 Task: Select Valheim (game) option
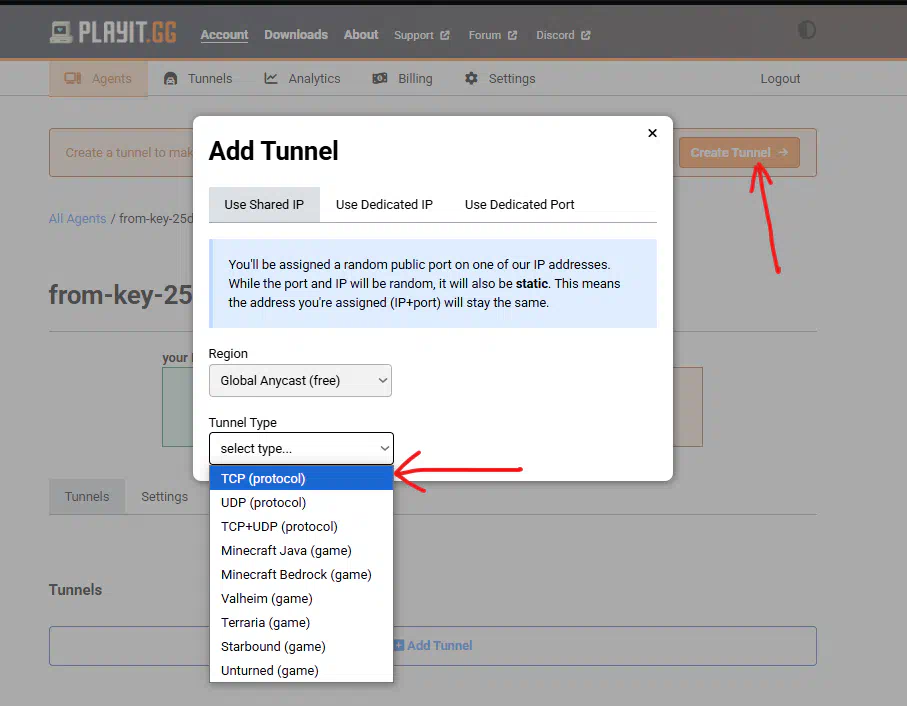301,598
